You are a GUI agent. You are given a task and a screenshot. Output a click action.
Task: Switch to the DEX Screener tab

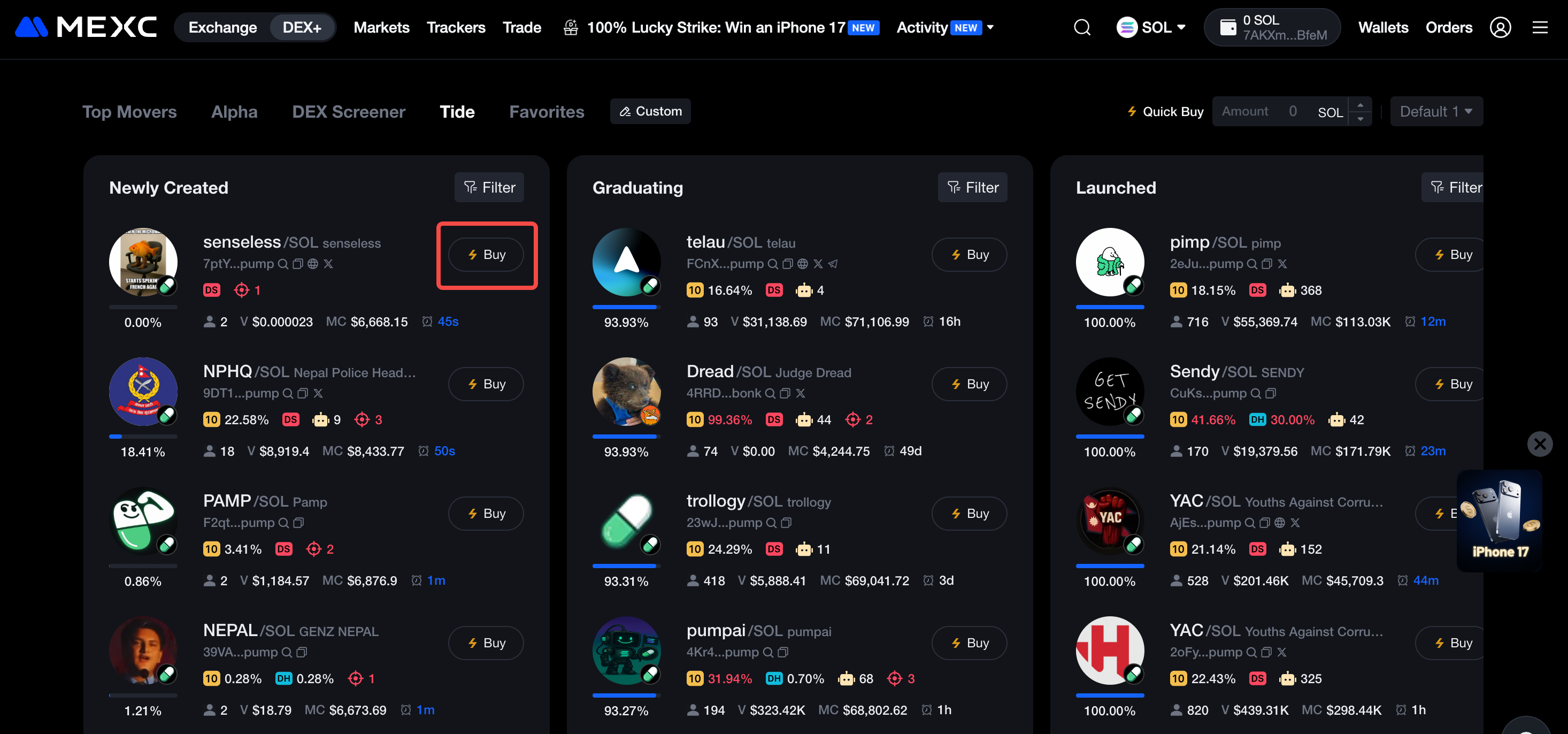348,112
